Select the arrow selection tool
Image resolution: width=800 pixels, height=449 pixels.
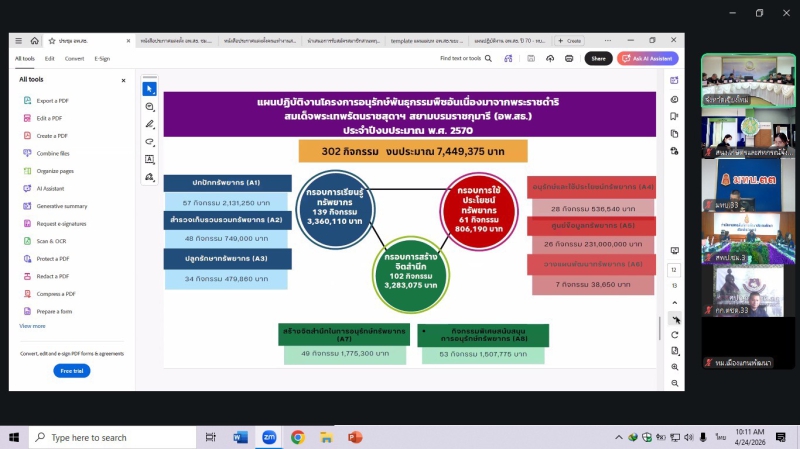coord(150,89)
